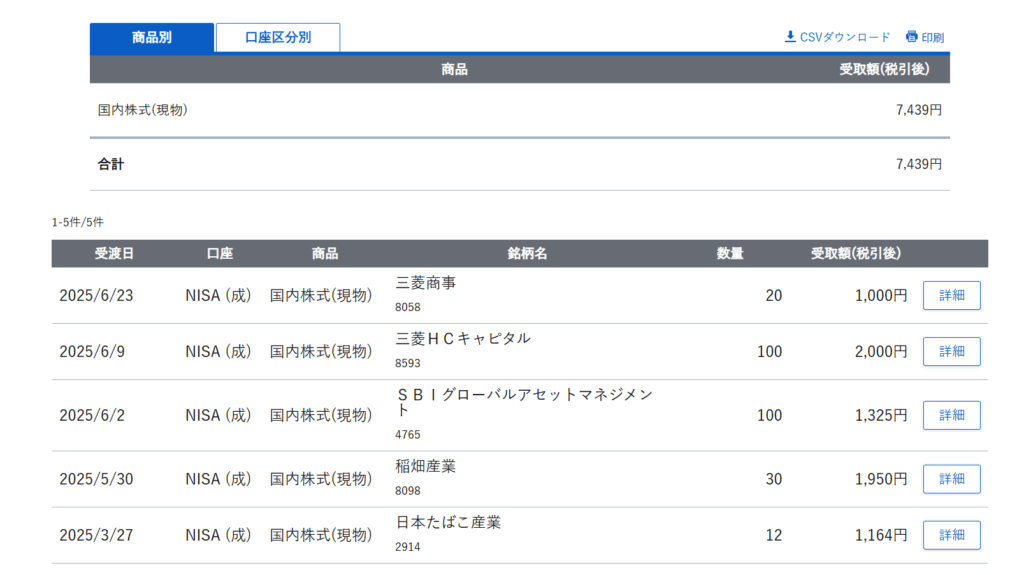The image size is (1024, 575).
Task: Switch to the 口座区分別 tab
Action: click(278, 37)
